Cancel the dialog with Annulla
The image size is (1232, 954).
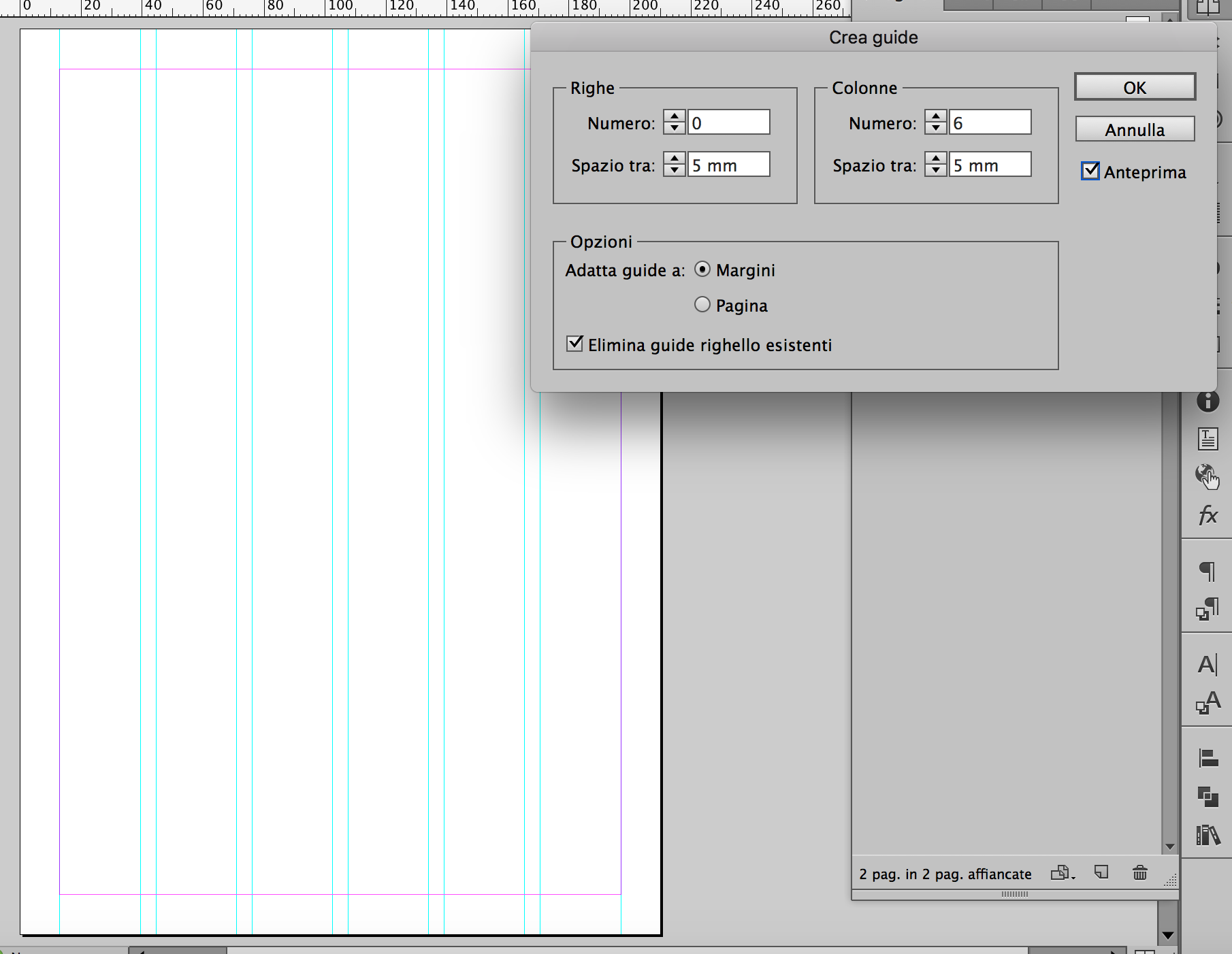tap(1134, 129)
